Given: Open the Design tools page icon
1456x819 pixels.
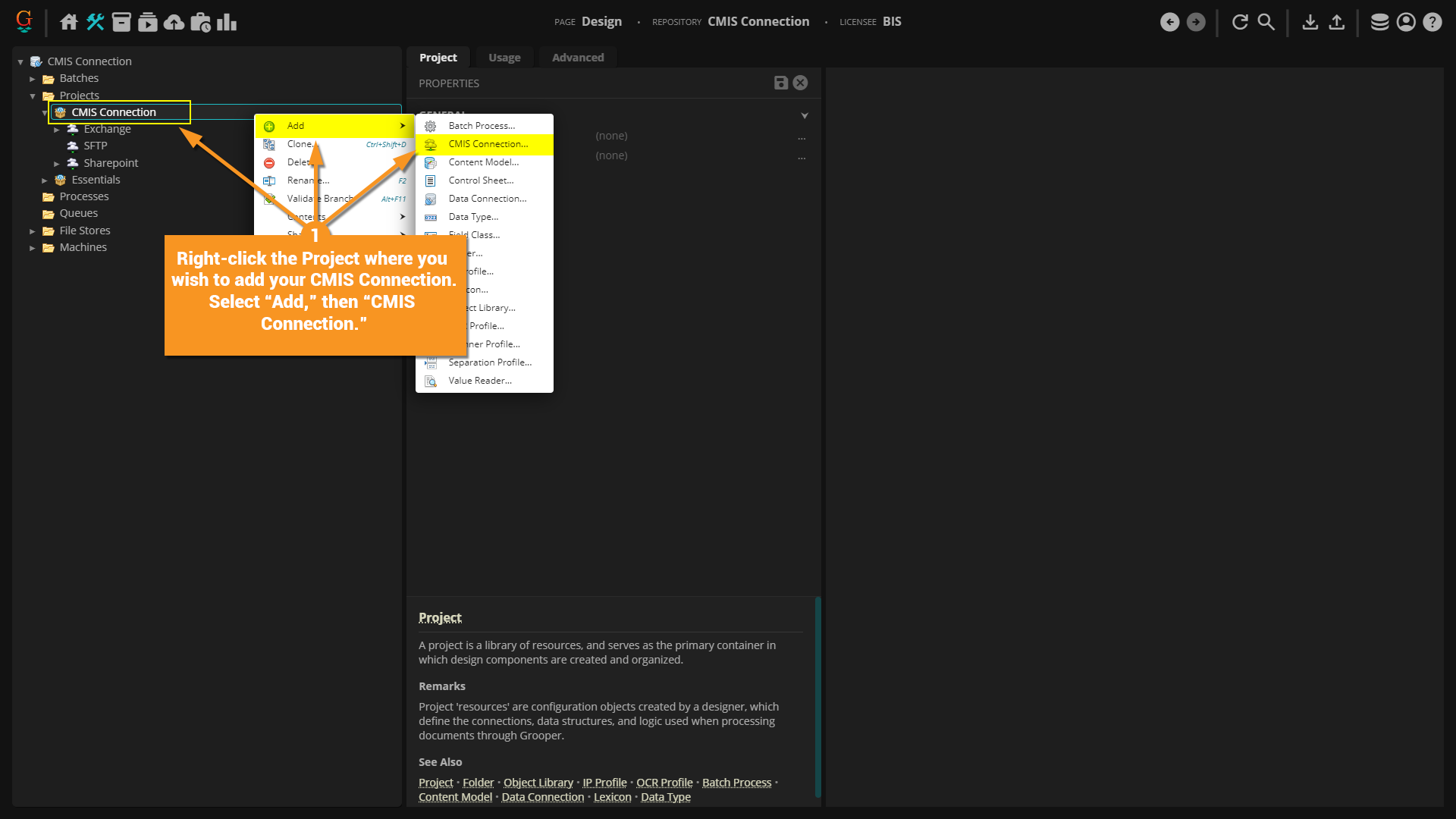Looking at the screenshot, I should pos(95,22).
